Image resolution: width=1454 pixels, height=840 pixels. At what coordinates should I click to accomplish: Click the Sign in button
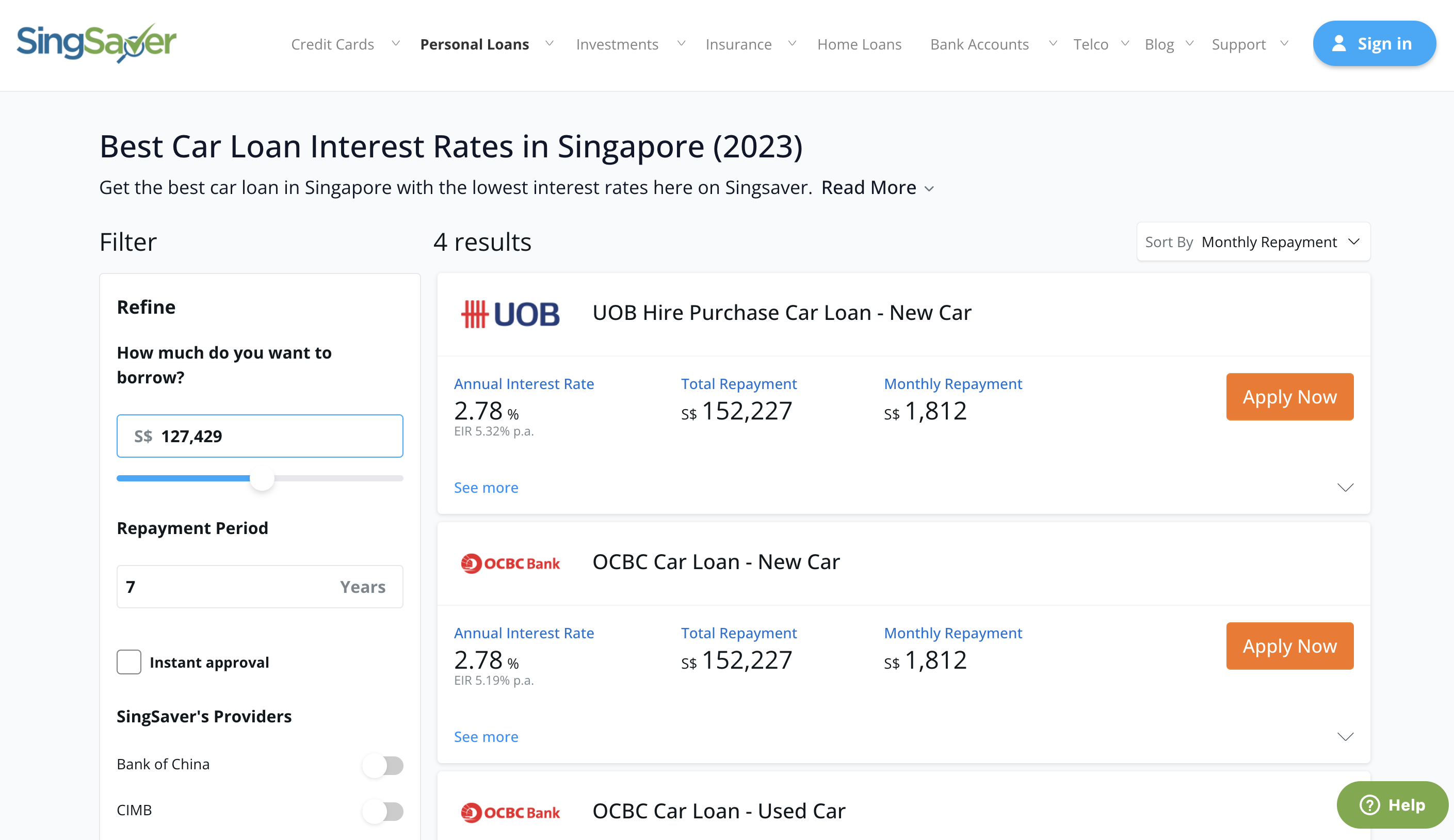[x=1374, y=43]
